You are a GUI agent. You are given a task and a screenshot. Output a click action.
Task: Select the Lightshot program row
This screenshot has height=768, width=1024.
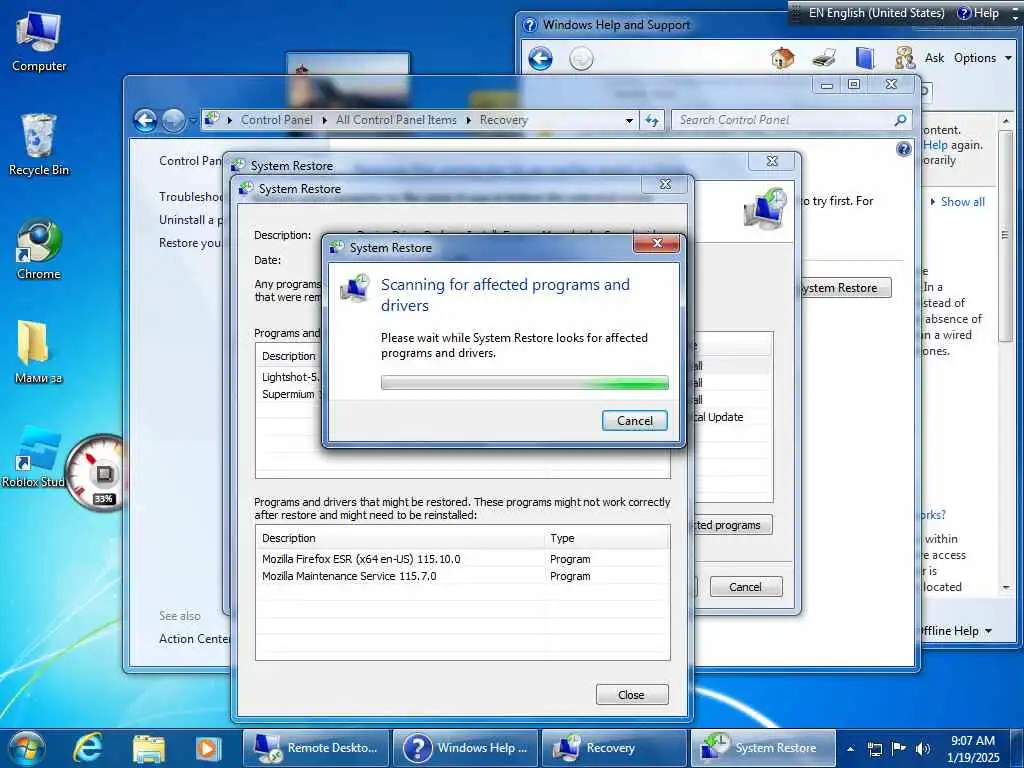coord(290,377)
